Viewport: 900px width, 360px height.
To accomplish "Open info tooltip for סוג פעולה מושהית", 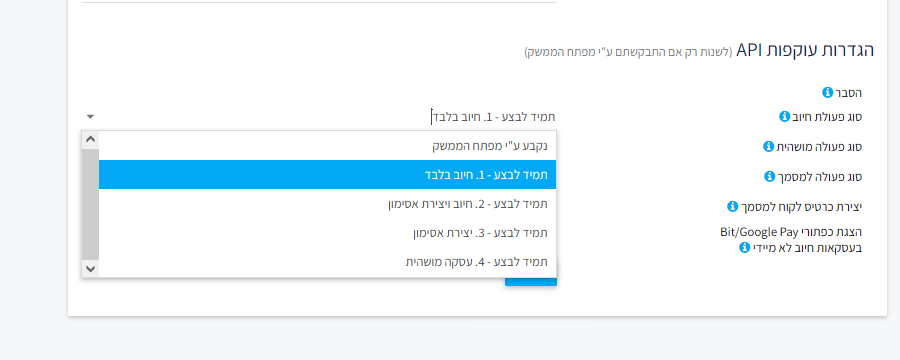I will [768, 146].
